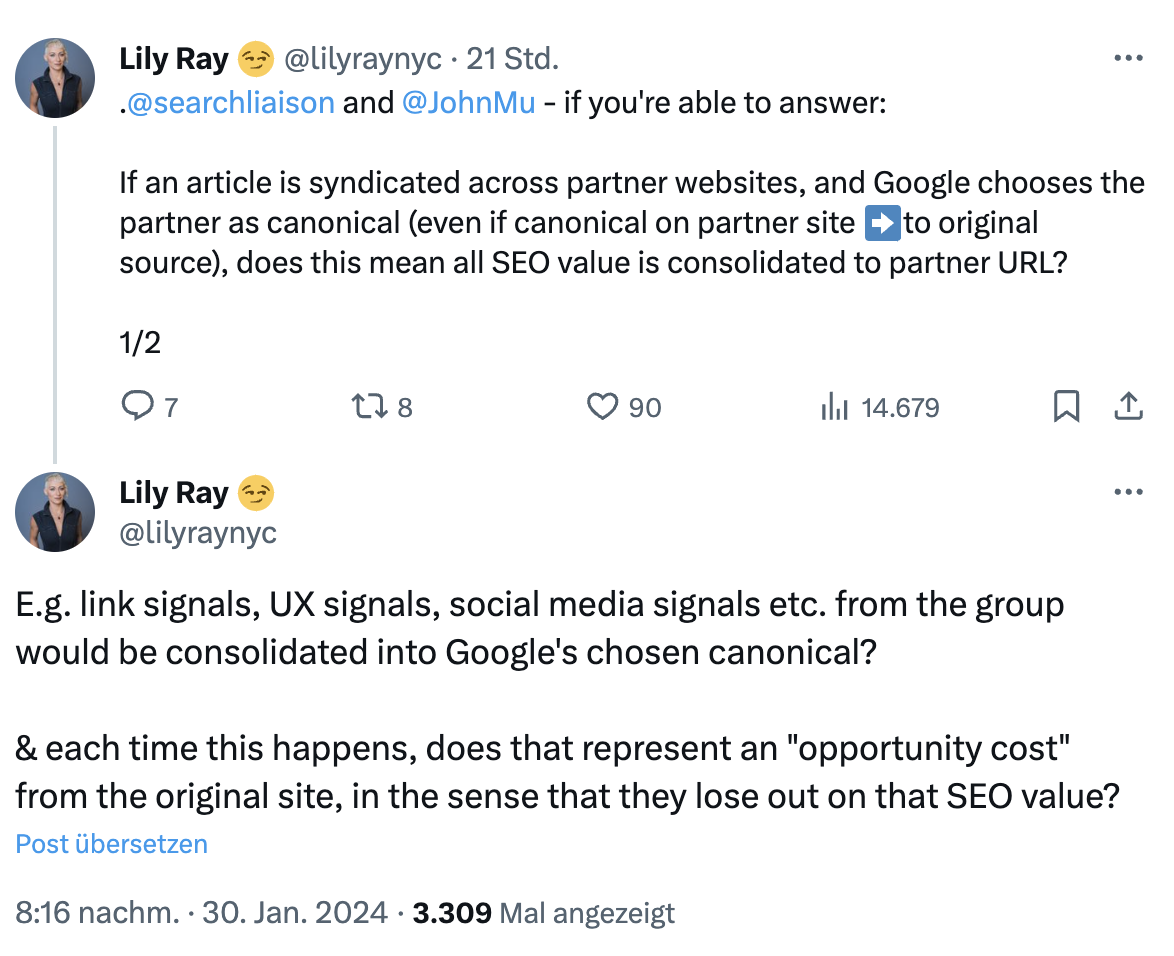Open the reply icon on Lily Ray's first tweet
This screenshot has height=956, width=1174.
[x=139, y=407]
